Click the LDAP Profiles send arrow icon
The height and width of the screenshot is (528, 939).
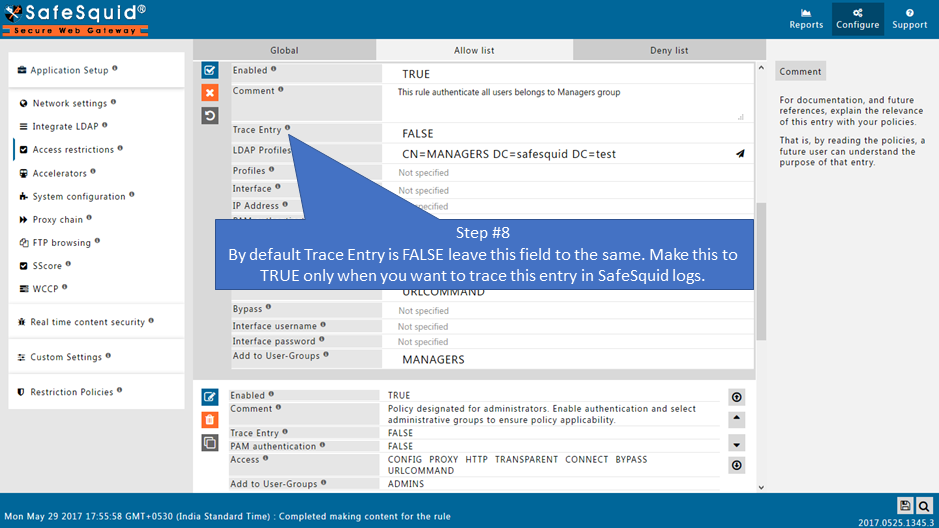tap(740, 154)
